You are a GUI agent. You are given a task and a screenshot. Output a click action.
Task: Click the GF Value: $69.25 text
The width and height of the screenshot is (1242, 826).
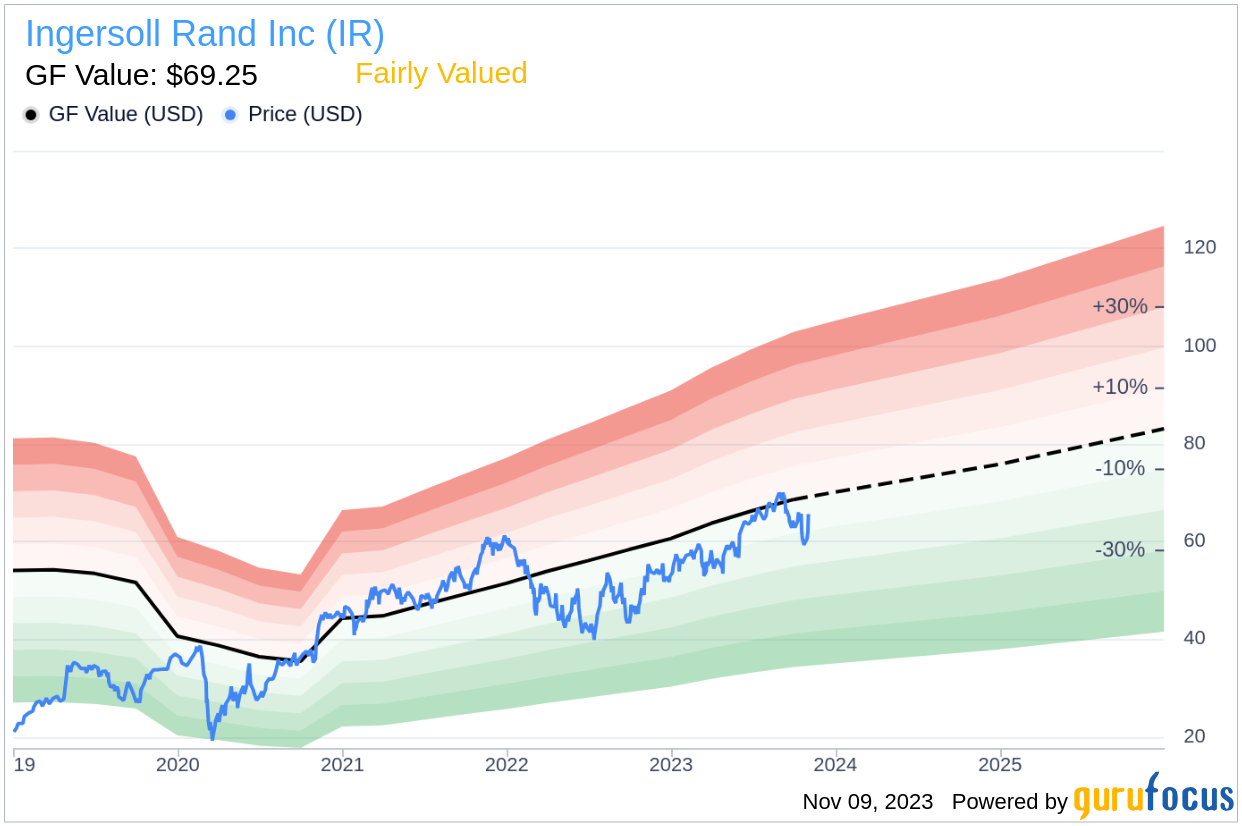141,75
